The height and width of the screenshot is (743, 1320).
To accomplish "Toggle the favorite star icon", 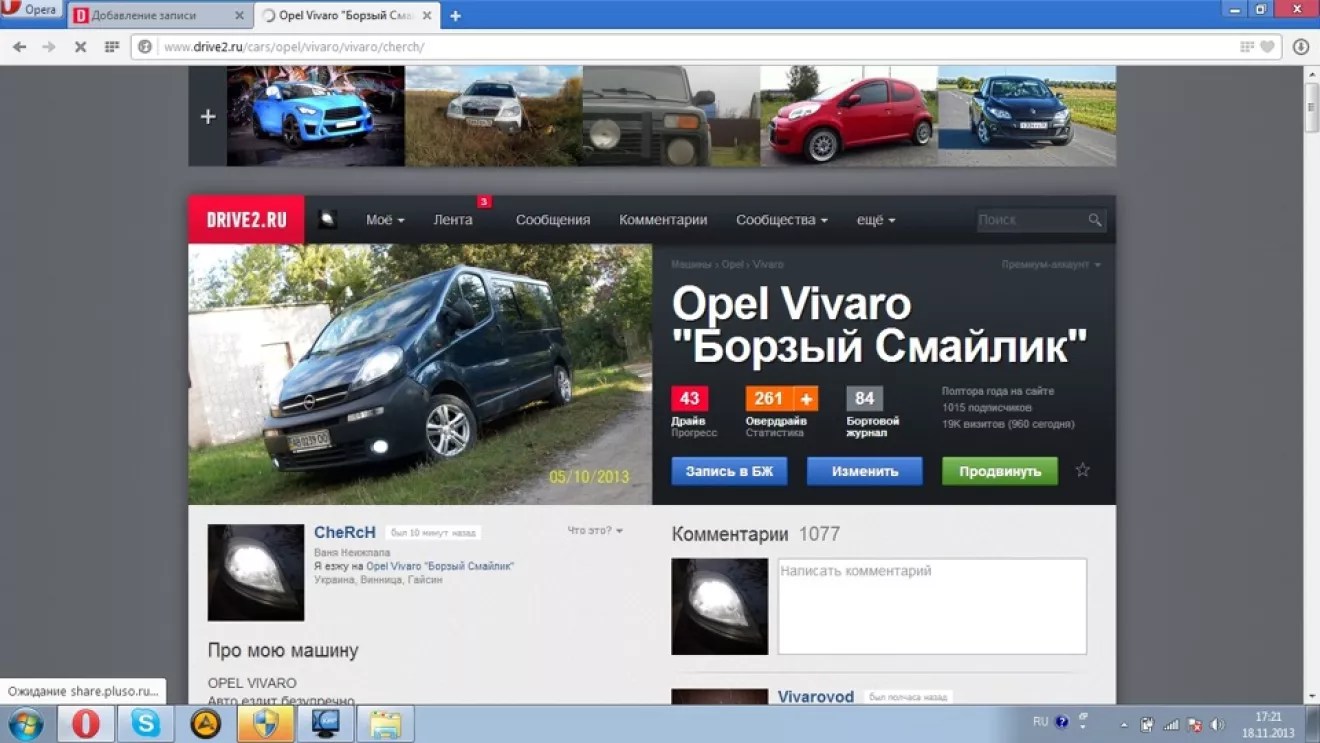I will click(x=1082, y=470).
